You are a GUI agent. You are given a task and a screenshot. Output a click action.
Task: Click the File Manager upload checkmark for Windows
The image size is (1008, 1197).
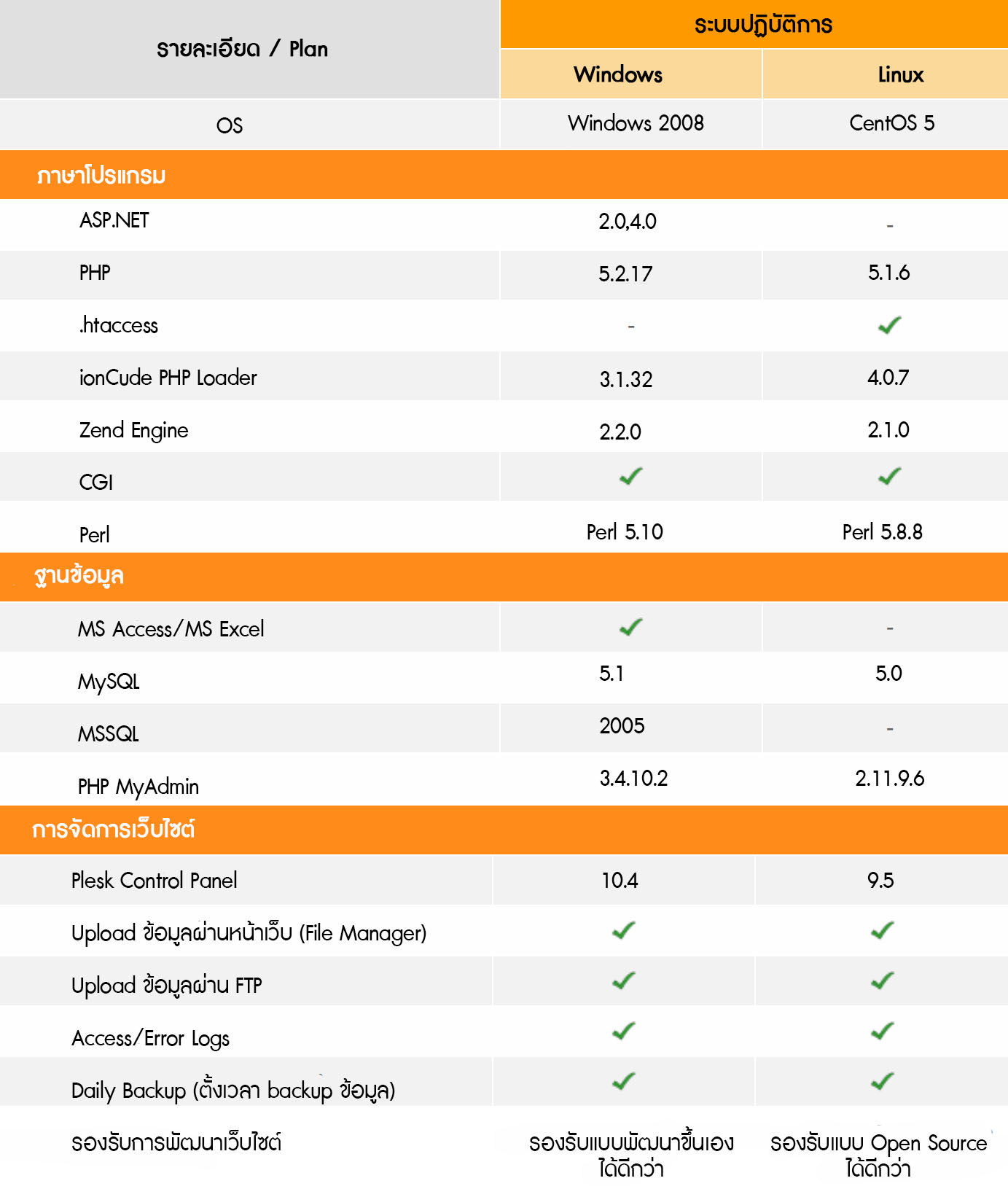623,930
